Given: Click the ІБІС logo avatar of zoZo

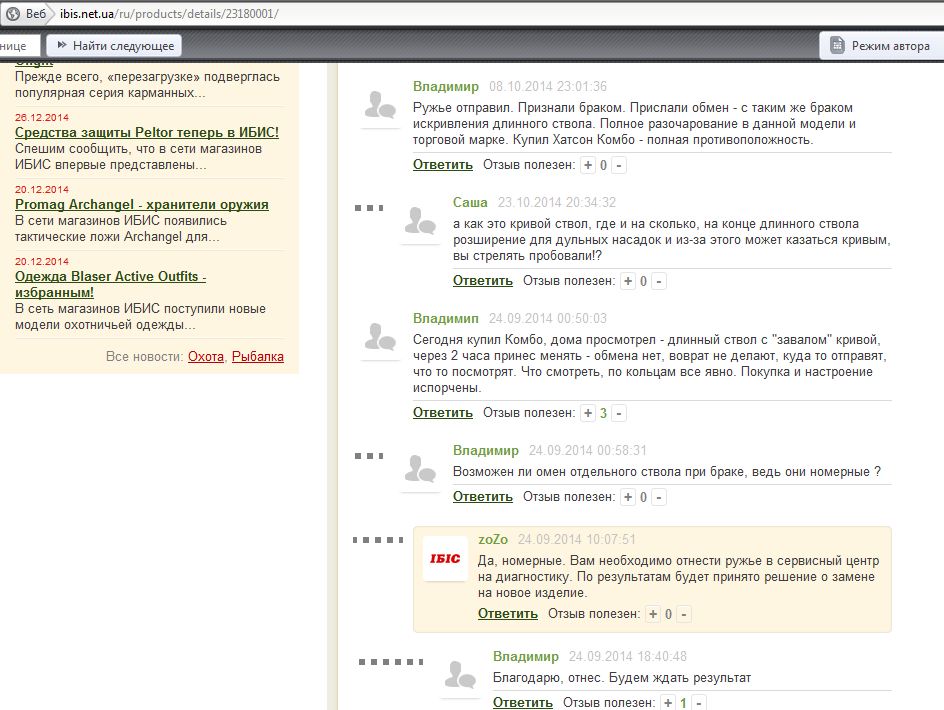Looking at the screenshot, I should pos(443,558).
